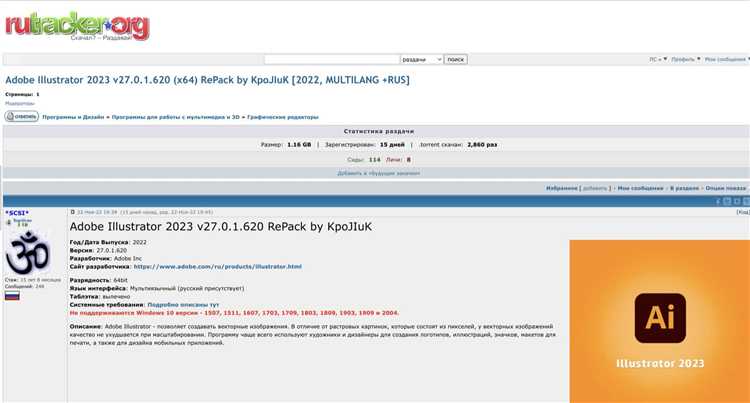
Task: Select the 'Статистика раздачи' heading
Action: (x=378, y=131)
